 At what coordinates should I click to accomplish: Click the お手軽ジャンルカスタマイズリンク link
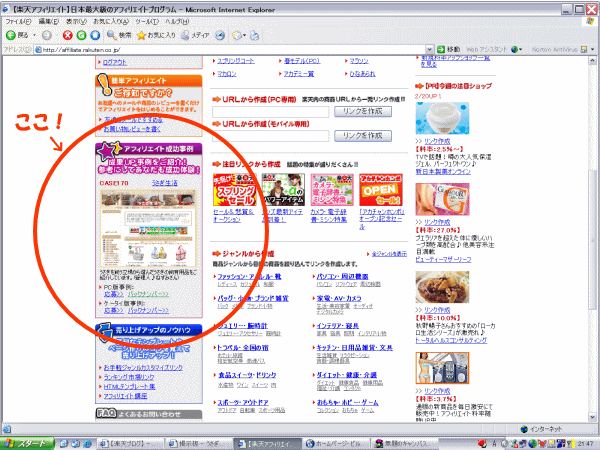(143, 367)
